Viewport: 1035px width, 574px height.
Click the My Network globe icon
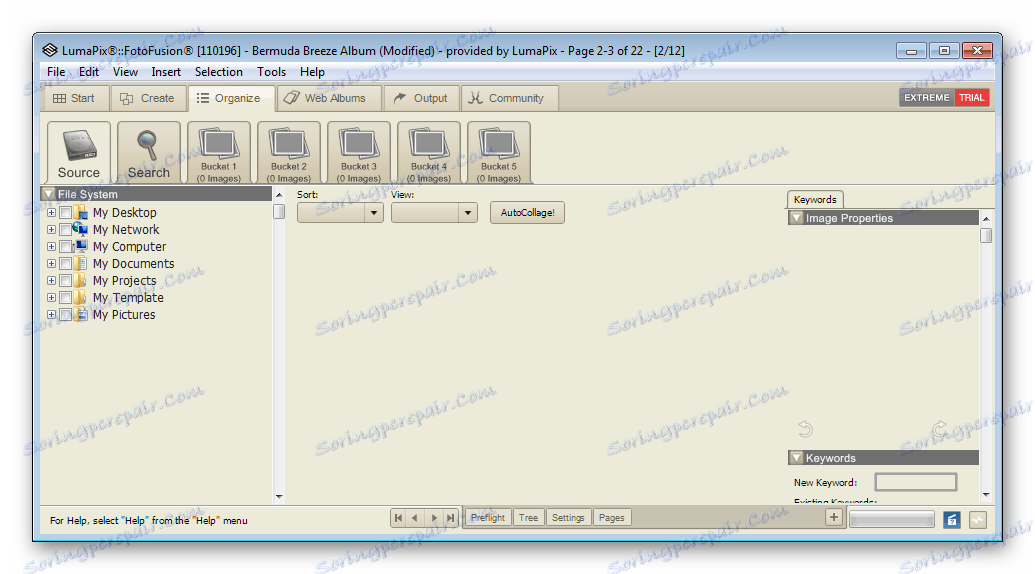81,229
